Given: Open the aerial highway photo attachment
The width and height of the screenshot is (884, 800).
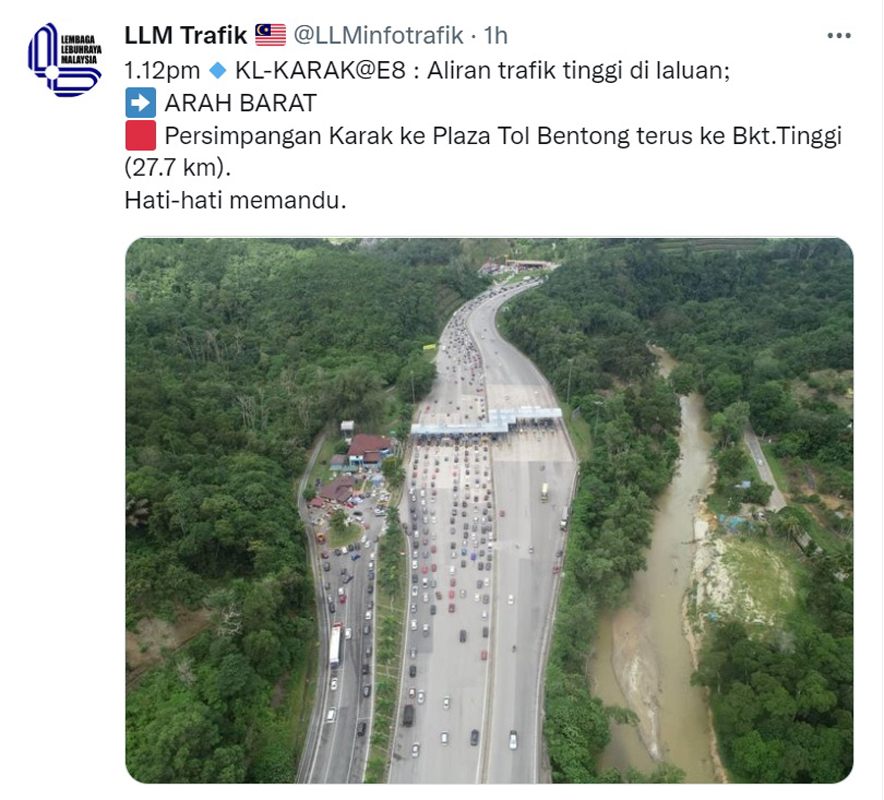Looking at the screenshot, I should point(489,510).
